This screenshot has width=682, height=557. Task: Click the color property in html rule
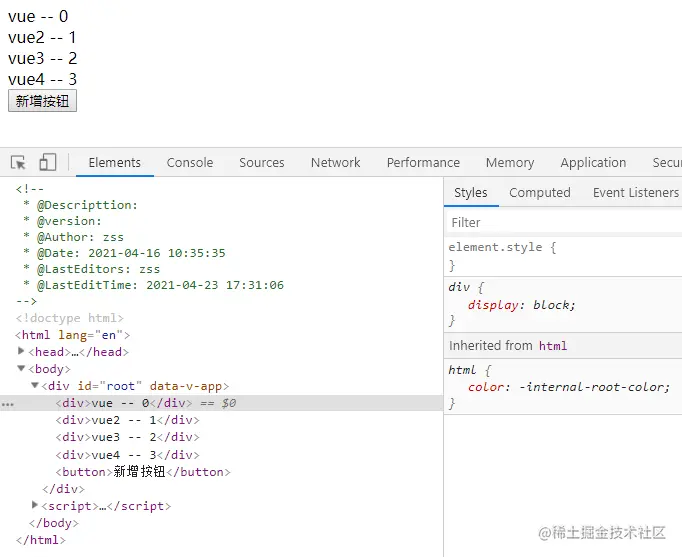click(x=486, y=387)
